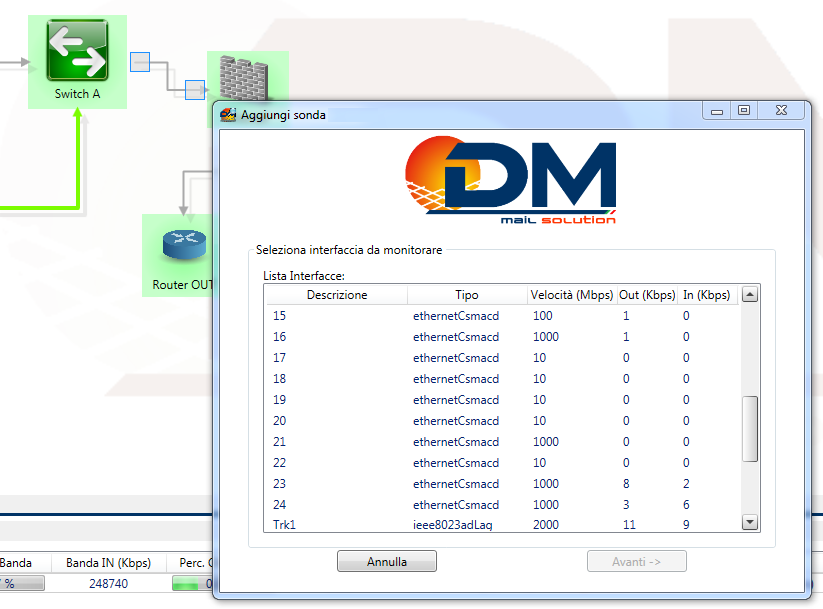Click the scroll down arrow of interface list

750,523
